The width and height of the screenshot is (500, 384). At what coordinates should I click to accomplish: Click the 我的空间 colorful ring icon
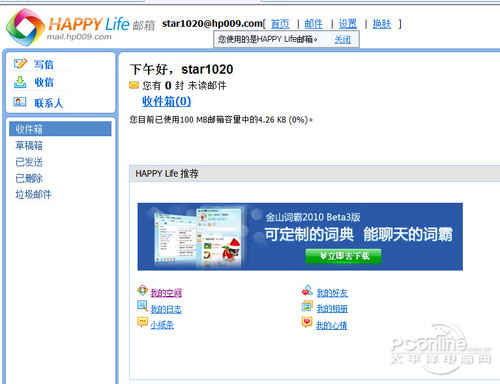click(142, 290)
